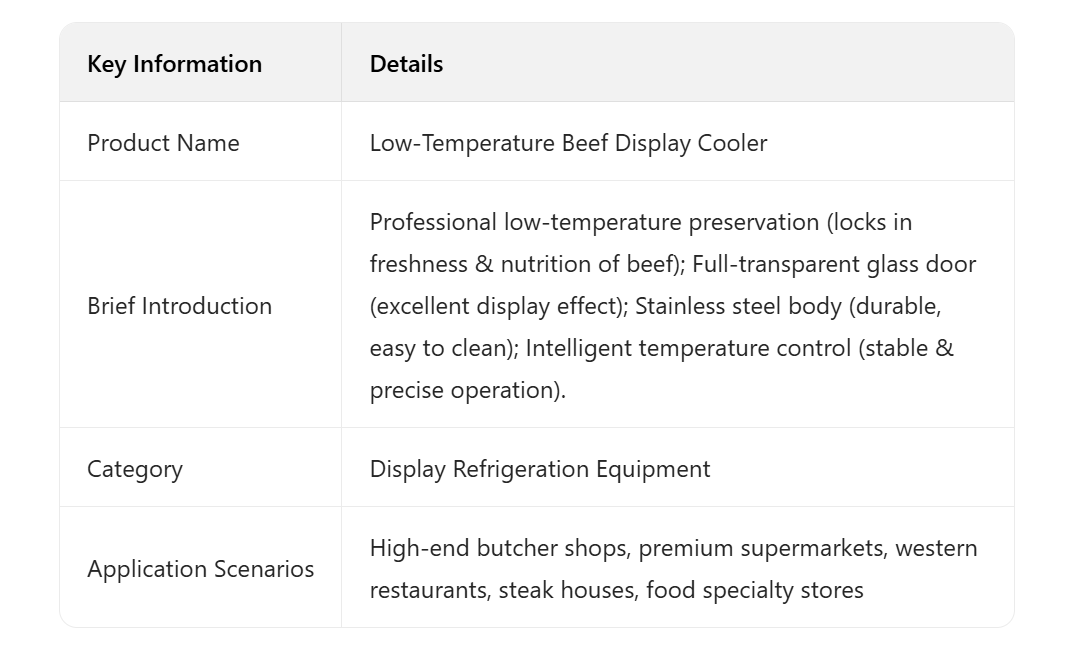
Task: Click the "Key Information" column header
Action: coord(174,64)
